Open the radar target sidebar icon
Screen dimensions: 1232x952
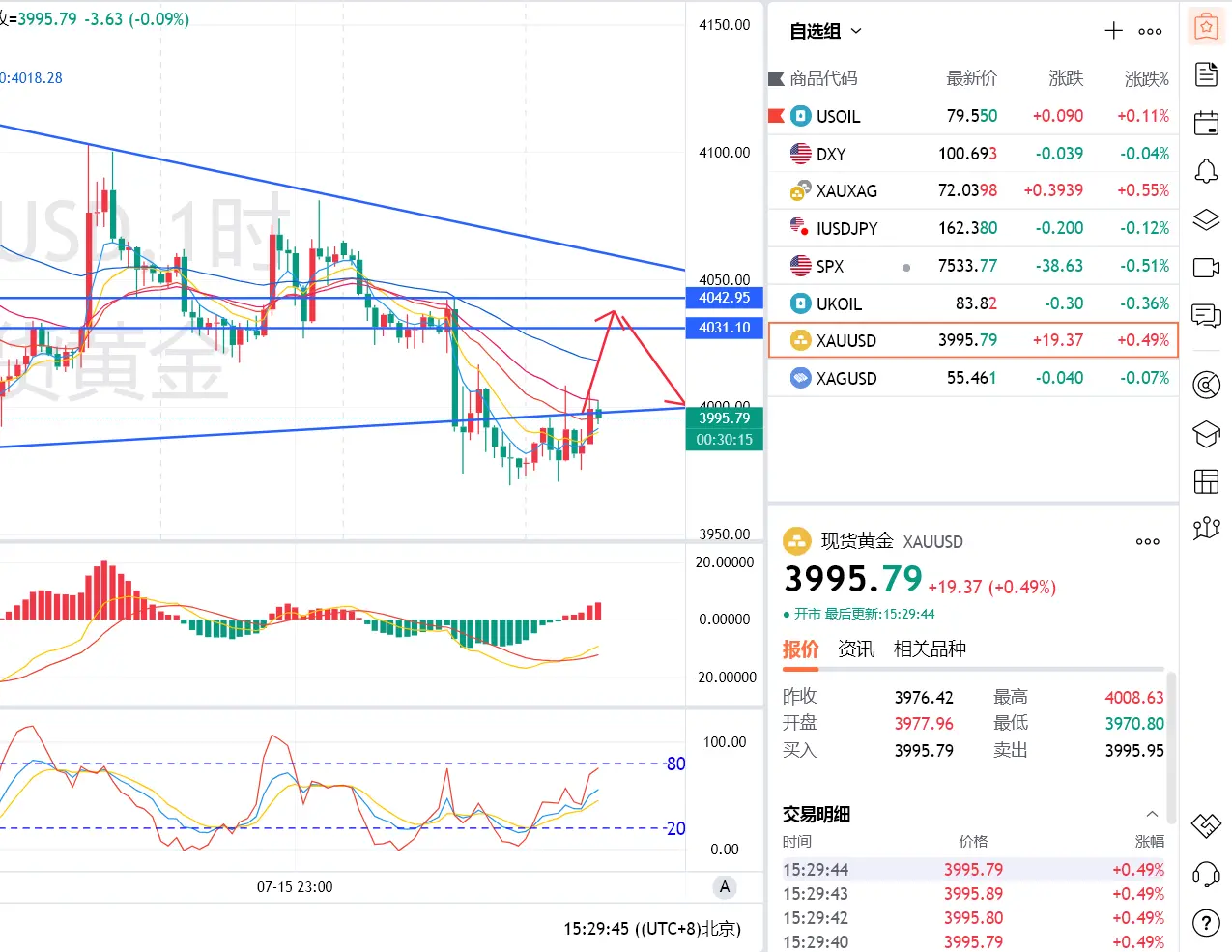pyautogui.click(x=1206, y=385)
